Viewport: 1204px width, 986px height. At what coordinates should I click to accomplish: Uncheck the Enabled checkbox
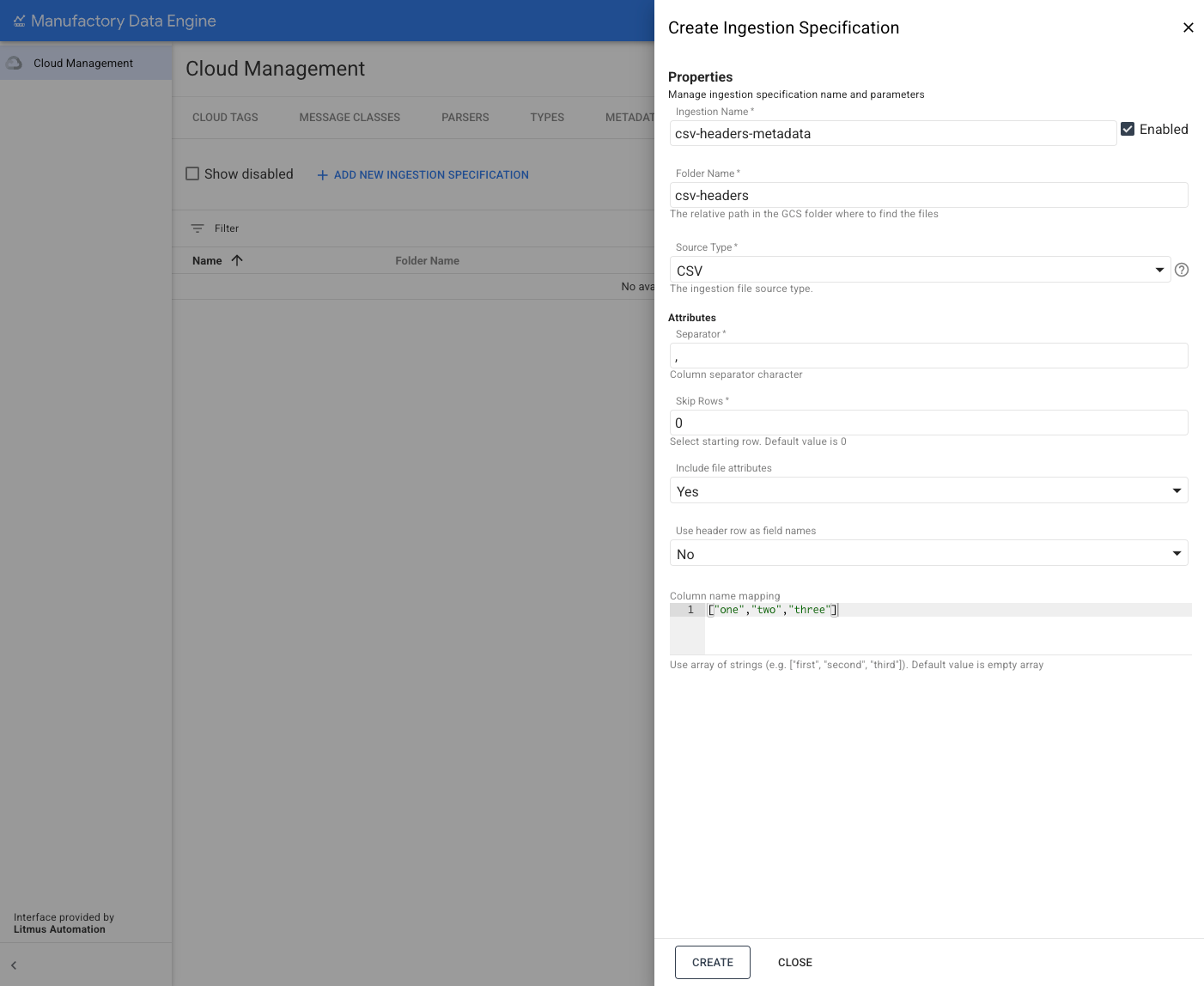coord(1128,129)
